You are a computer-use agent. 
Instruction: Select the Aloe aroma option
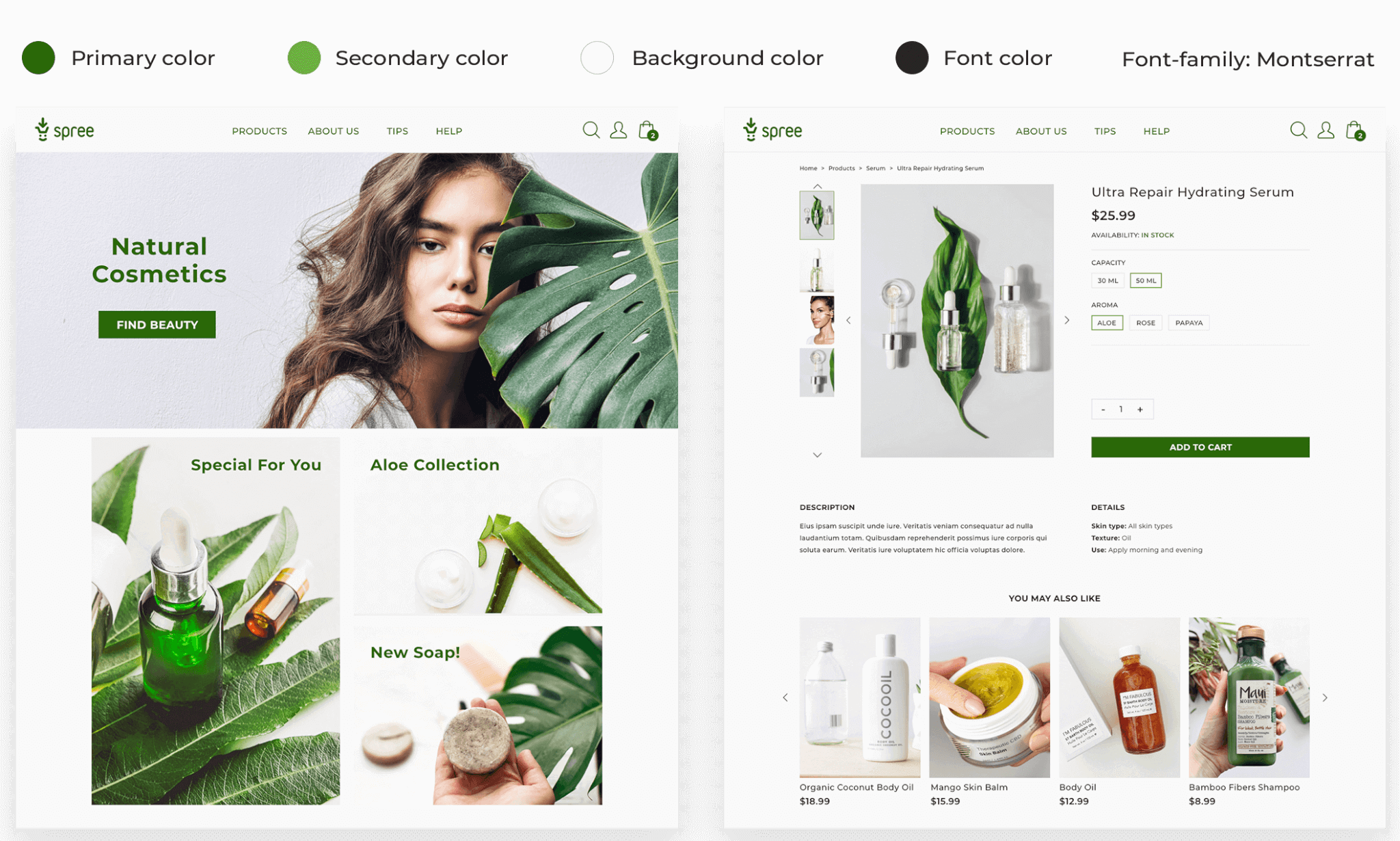tap(1106, 322)
